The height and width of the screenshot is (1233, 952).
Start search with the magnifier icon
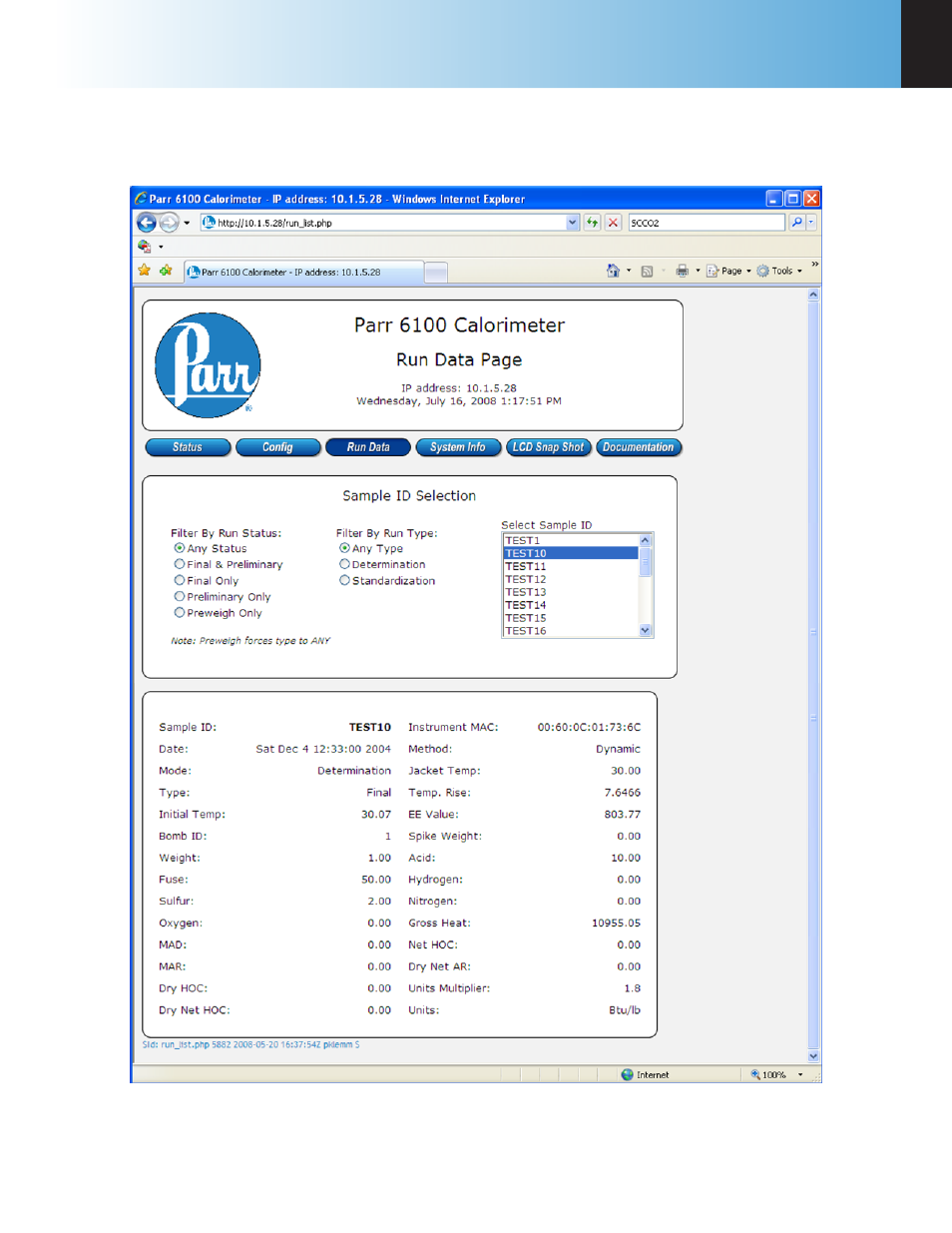click(x=796, y=223)
